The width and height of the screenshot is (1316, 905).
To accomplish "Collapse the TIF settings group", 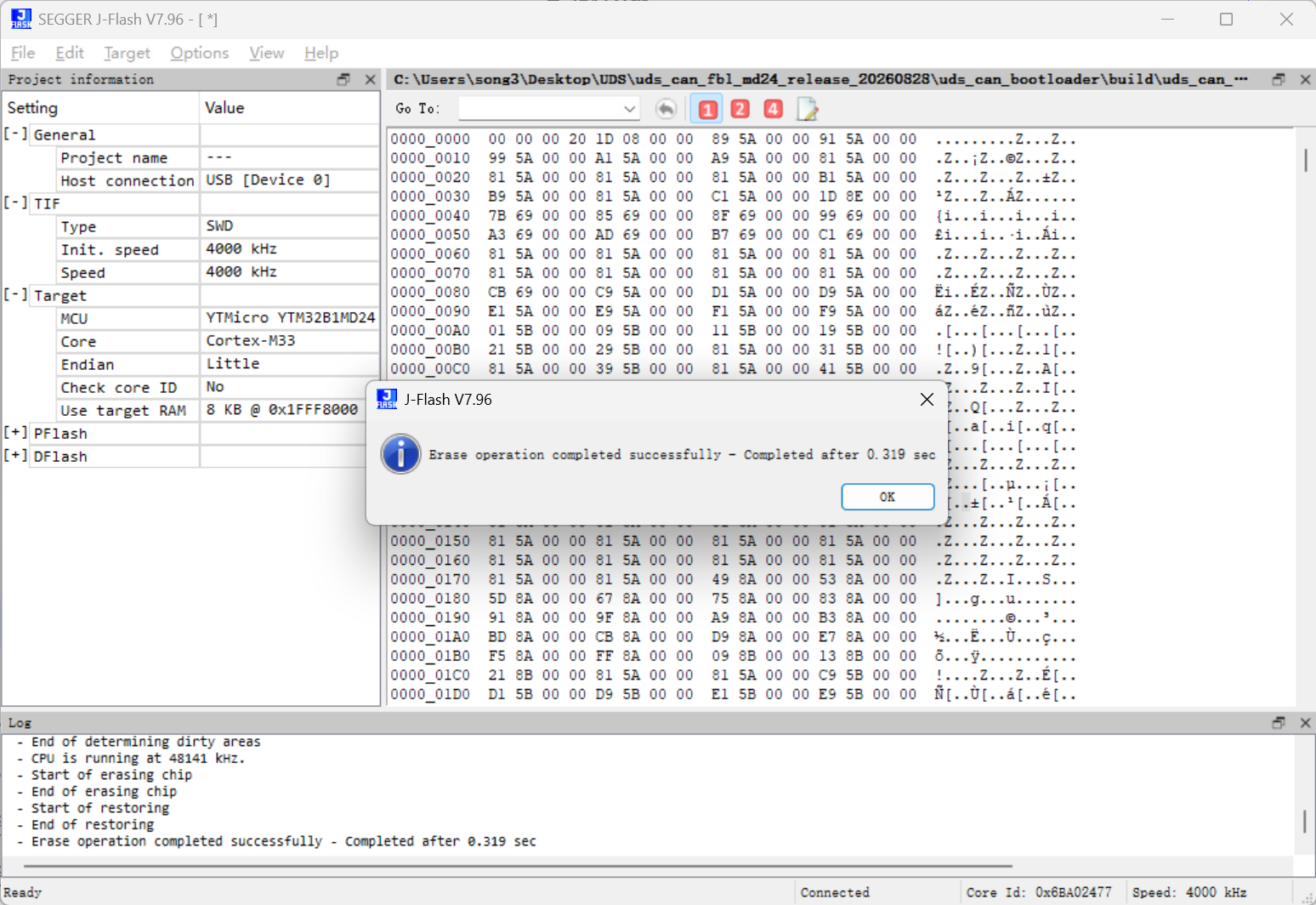I will coord(15,203).
